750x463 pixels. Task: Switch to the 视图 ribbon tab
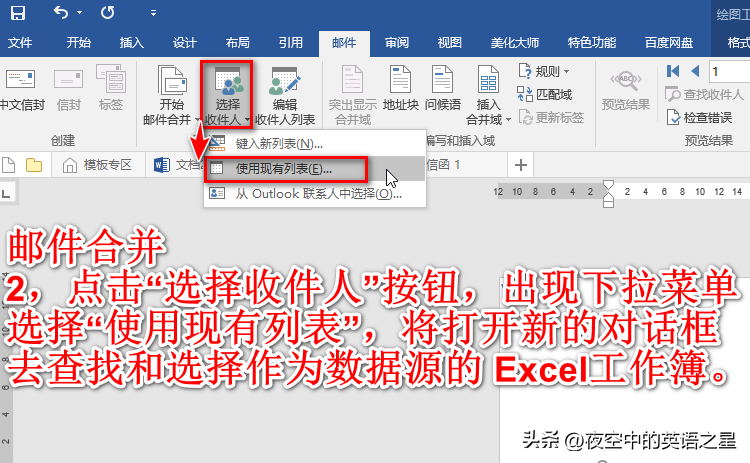450,43
